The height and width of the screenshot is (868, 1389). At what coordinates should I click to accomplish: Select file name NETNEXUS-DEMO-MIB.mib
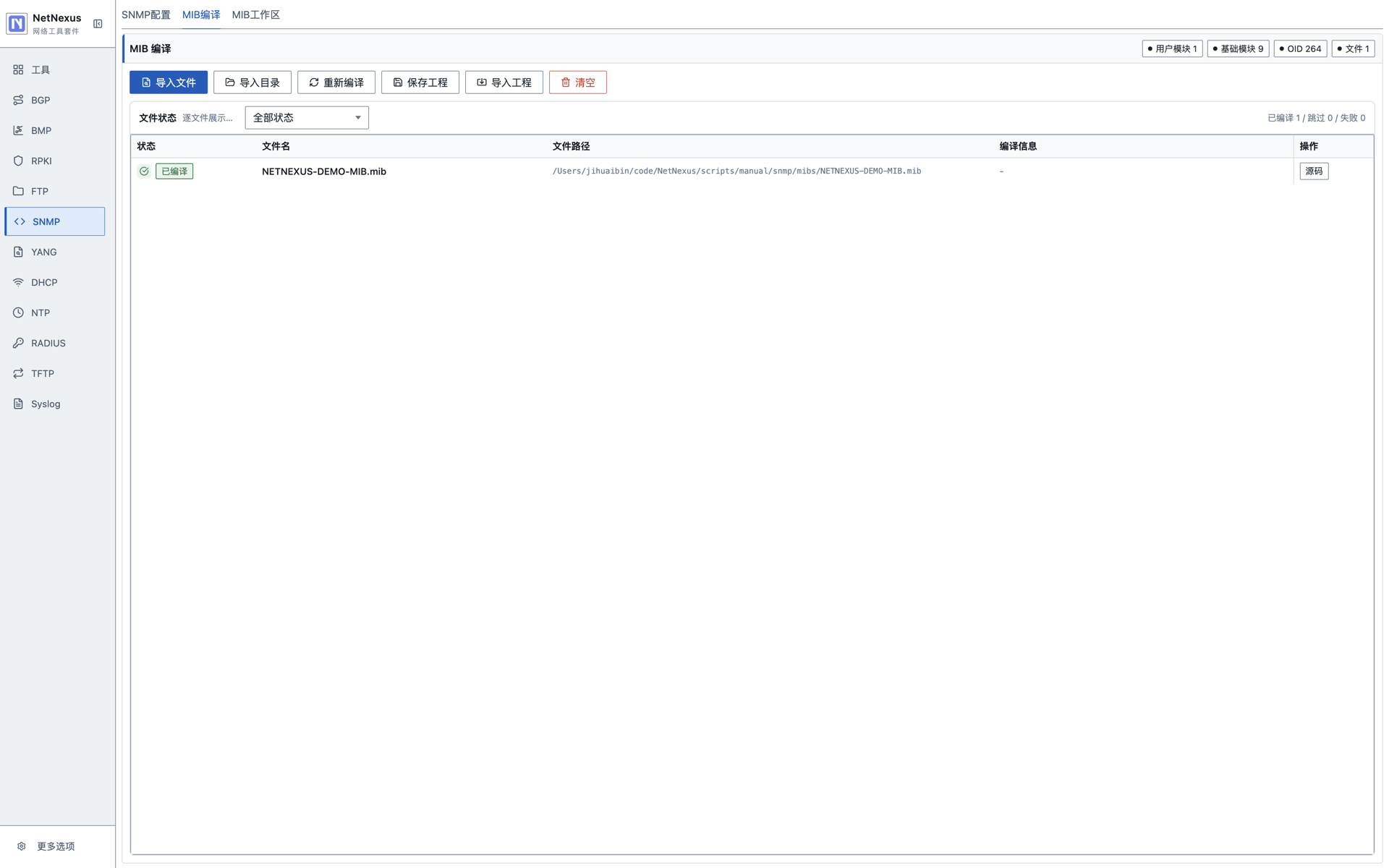(324, 171)
